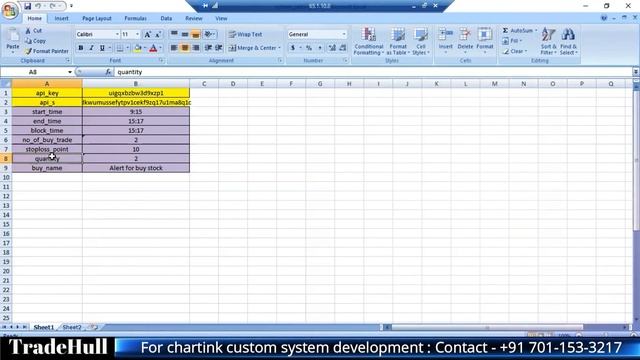Open Cell Styles gallery
The image size is (640, 360).
coord(421,41)
